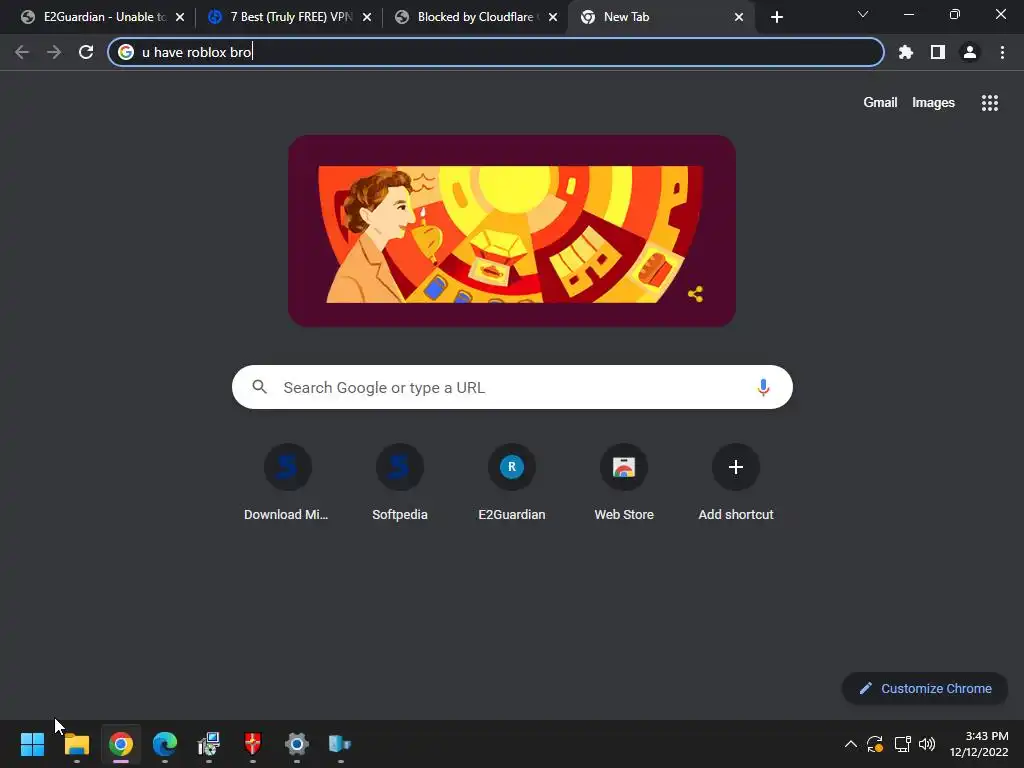1024x768 pixels.
Task: Click the browser forward arrow
Action: (54, 52)
